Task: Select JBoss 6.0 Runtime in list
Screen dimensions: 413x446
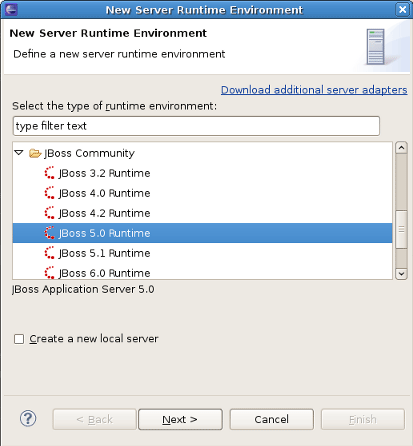Action: click(104, 273)
